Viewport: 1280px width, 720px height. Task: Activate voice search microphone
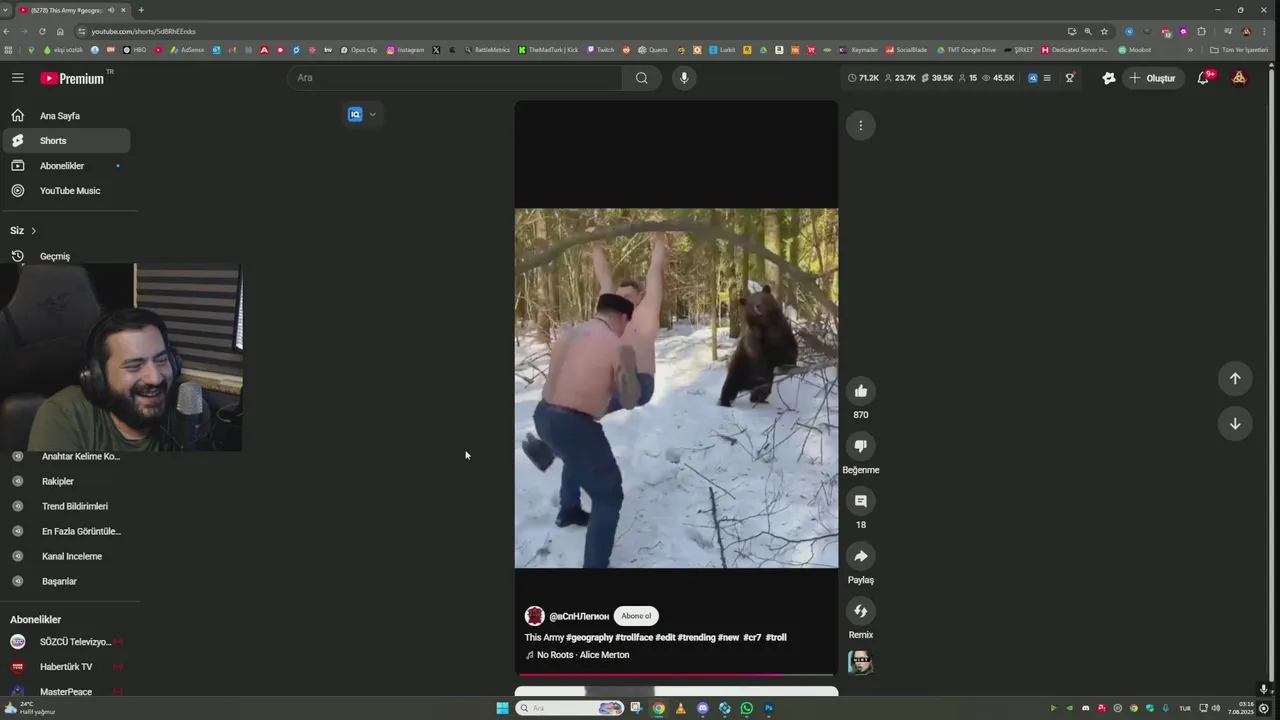click(684, 78)
